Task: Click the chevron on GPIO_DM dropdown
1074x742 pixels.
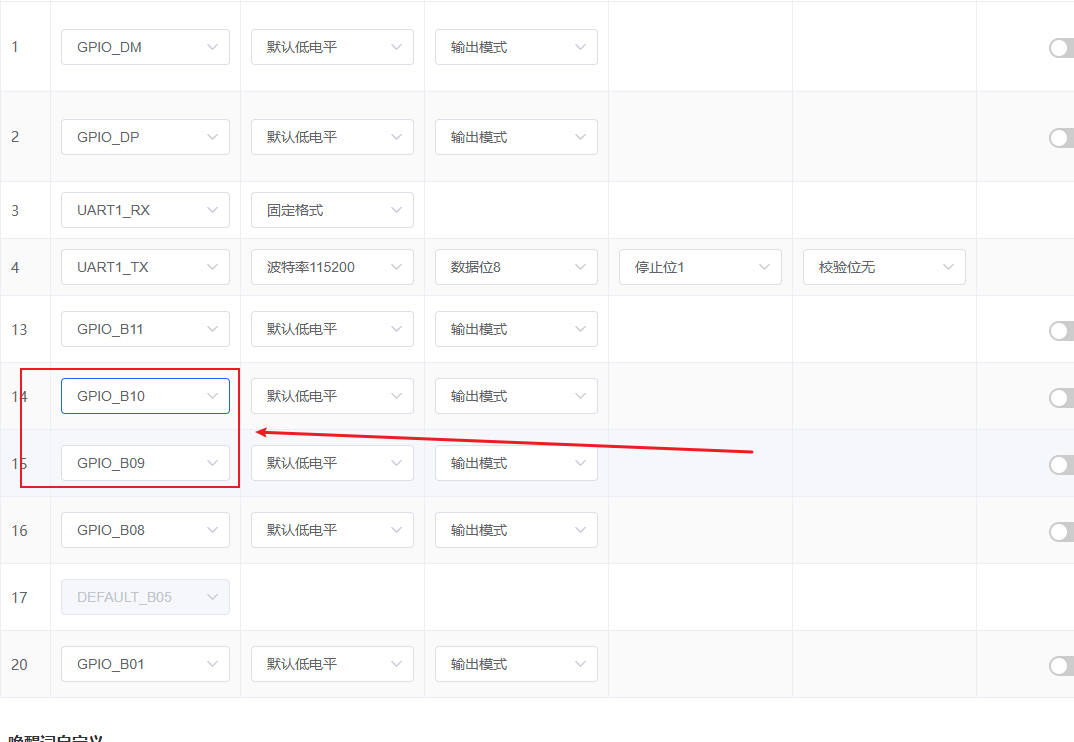Action: [212, 47]
